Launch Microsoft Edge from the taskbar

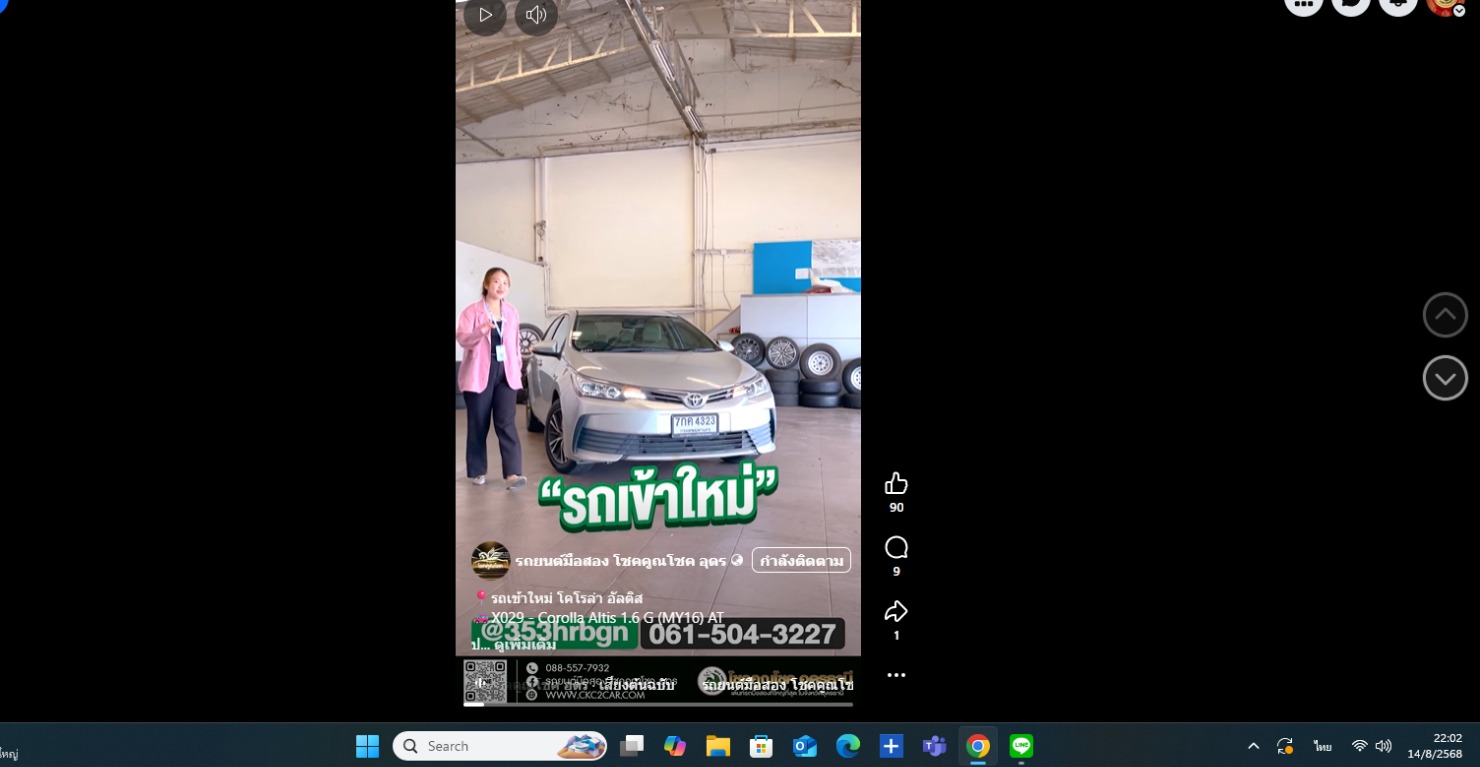click(848, 746)
